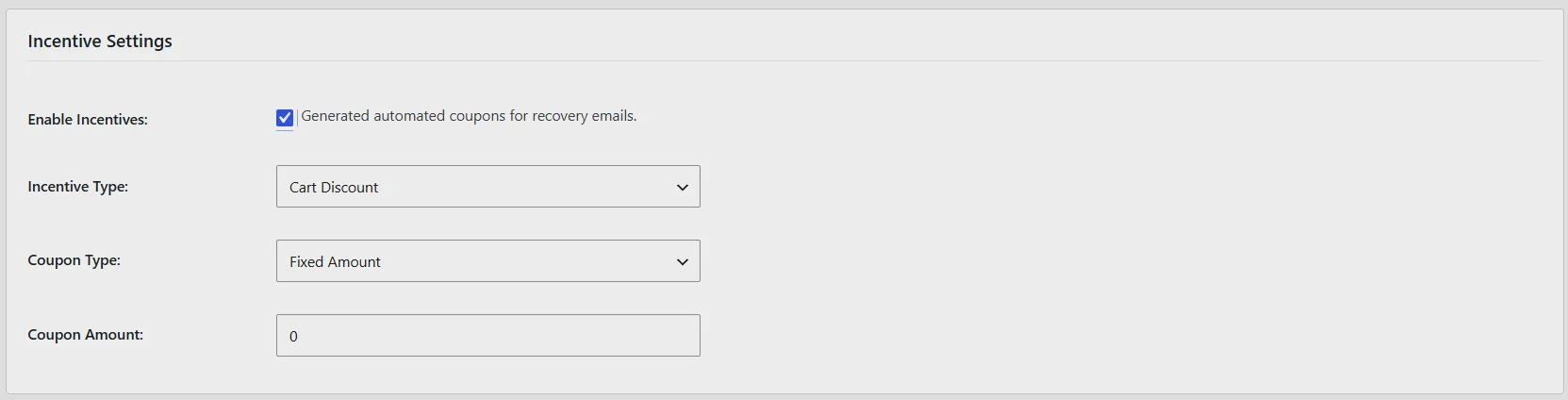Click the 0 value in Coupon Amount box
Screen dimensions: 1568x400
(293, 337)
